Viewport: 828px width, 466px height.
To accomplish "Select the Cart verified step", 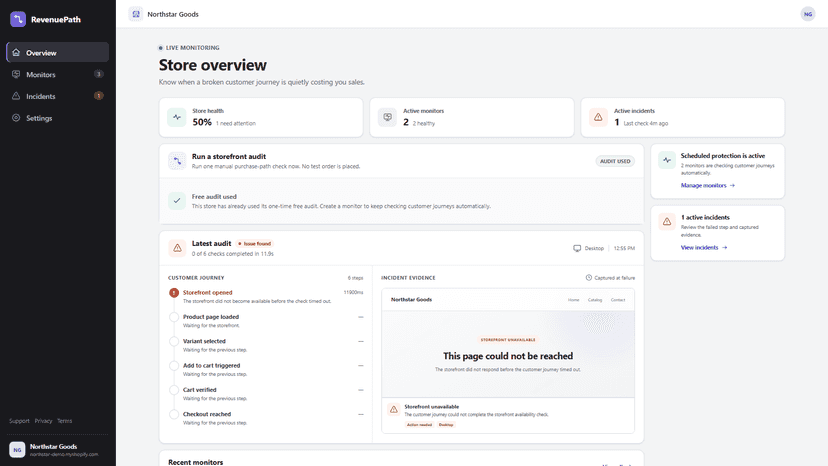I will tap(266, 394).
